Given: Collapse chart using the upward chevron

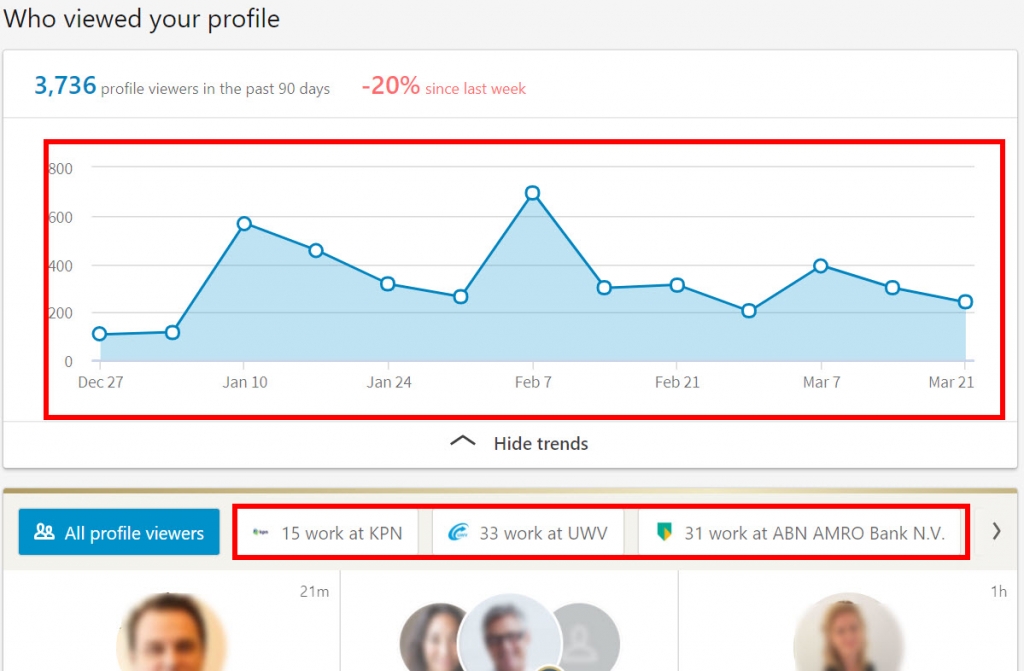Looking at the screenshot, I should [463, 442].
